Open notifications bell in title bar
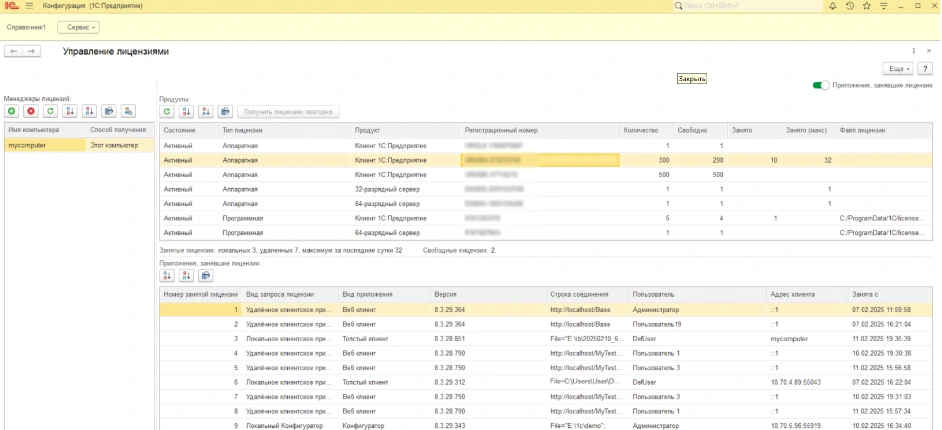This screenshot has height=430, width=942. coord(832,7)
